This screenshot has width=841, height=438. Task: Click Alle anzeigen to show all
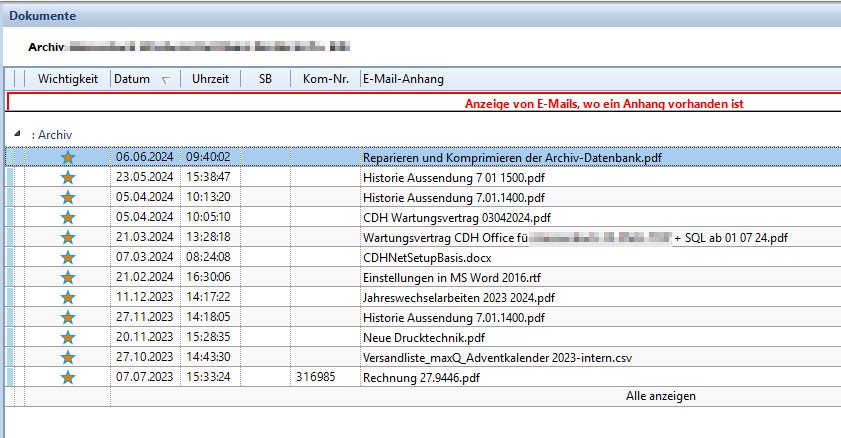click(661, 396)
